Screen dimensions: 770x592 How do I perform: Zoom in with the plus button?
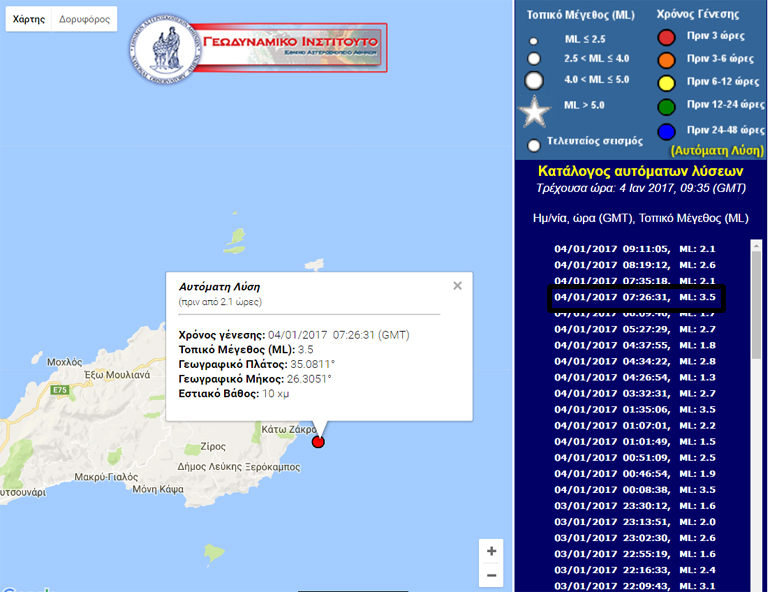490,551
